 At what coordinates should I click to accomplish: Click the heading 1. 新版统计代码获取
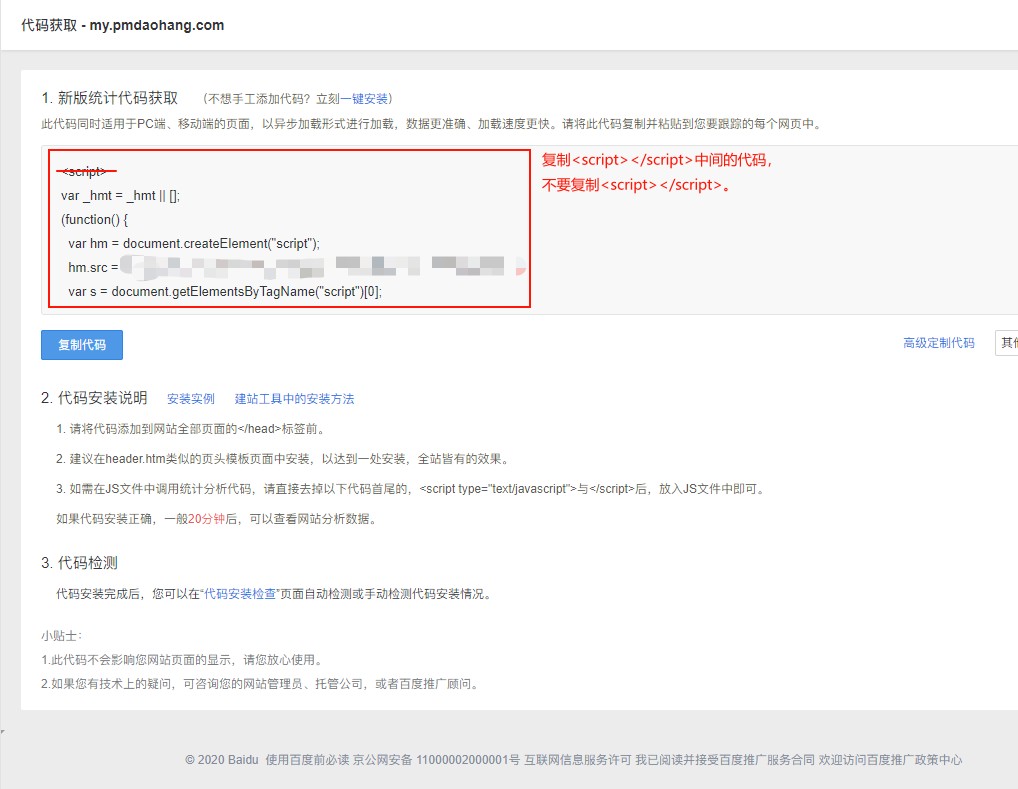[x=110, y=98]
